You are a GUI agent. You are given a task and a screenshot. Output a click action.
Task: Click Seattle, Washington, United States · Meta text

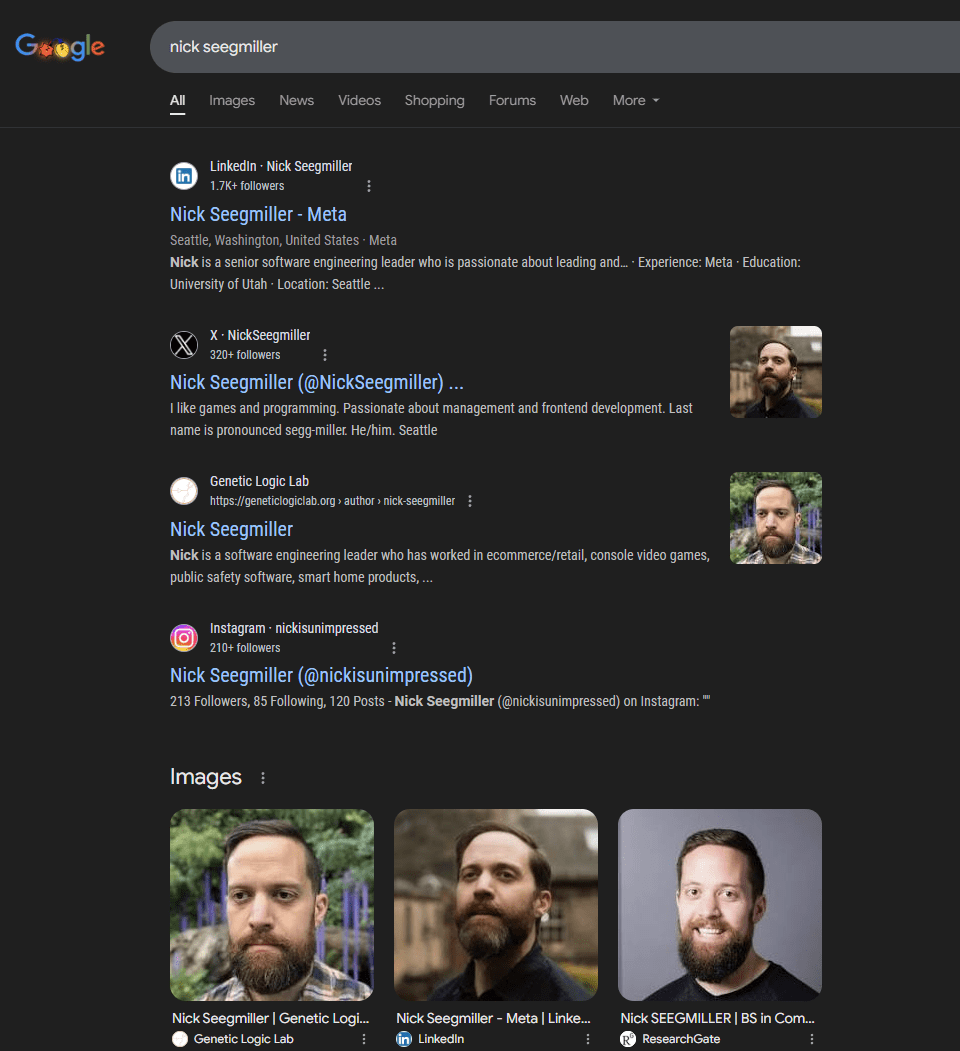tap(284, 240)
